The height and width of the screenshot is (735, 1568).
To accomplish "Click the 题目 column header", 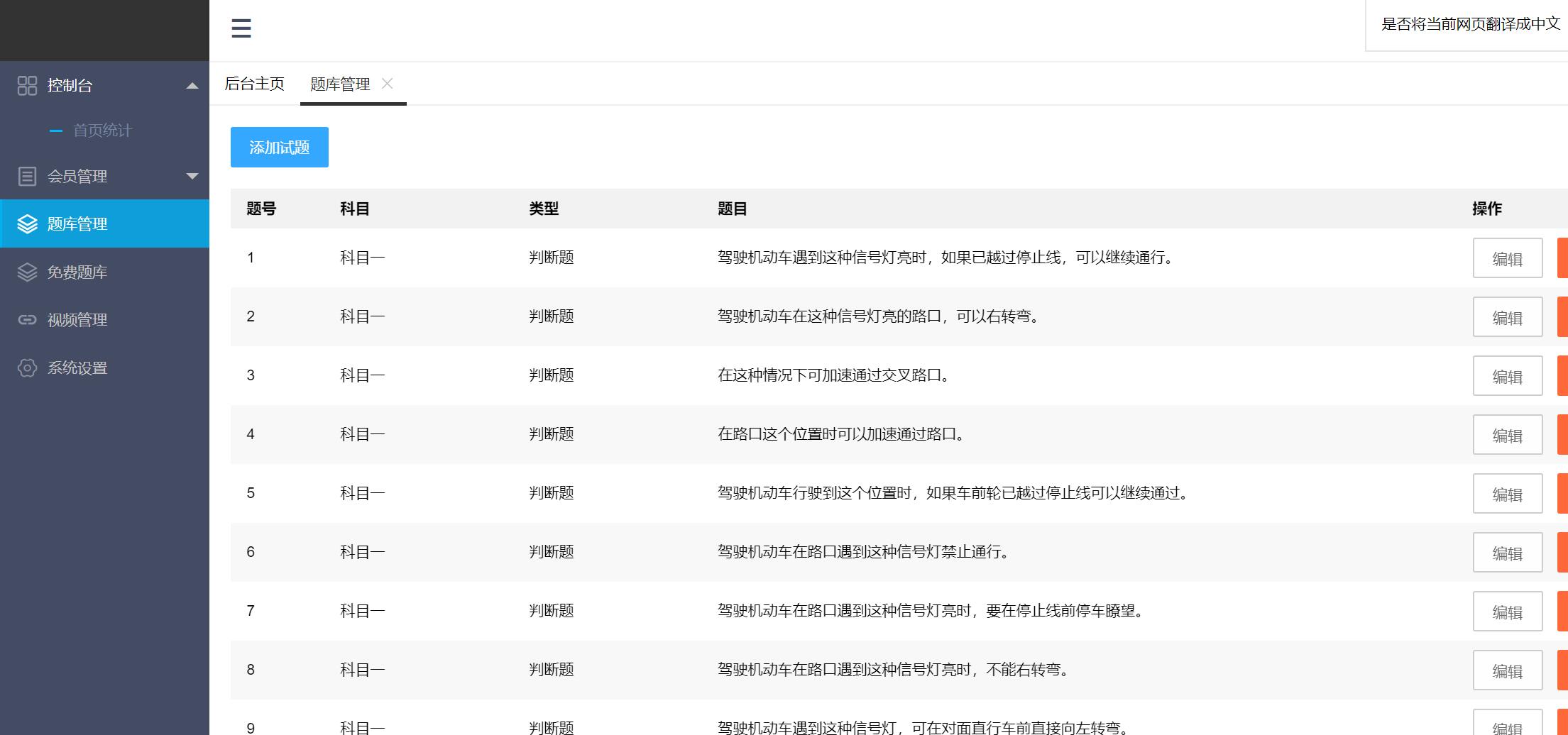I will (732, 209).
